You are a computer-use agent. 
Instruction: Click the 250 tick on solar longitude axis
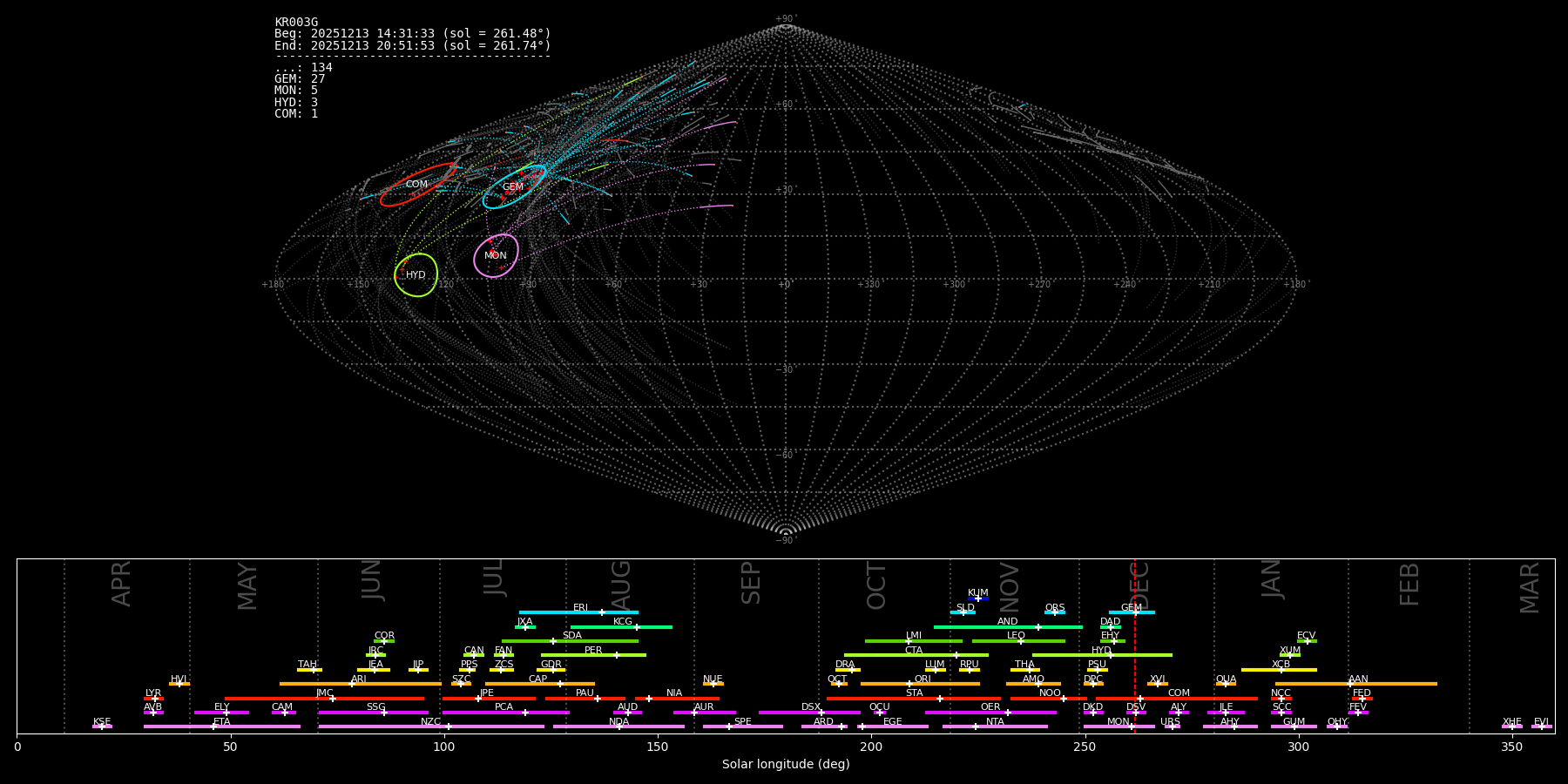[1085, 747]
